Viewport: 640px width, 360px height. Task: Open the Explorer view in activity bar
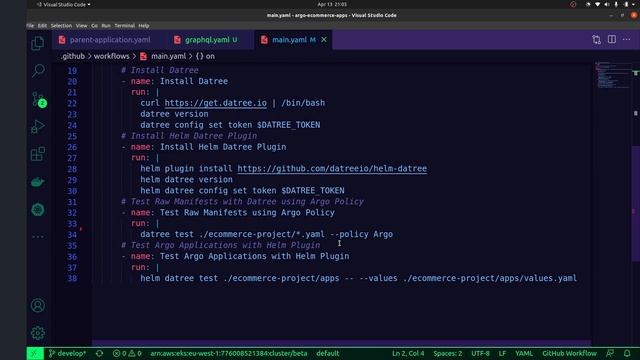coord(38,43)
